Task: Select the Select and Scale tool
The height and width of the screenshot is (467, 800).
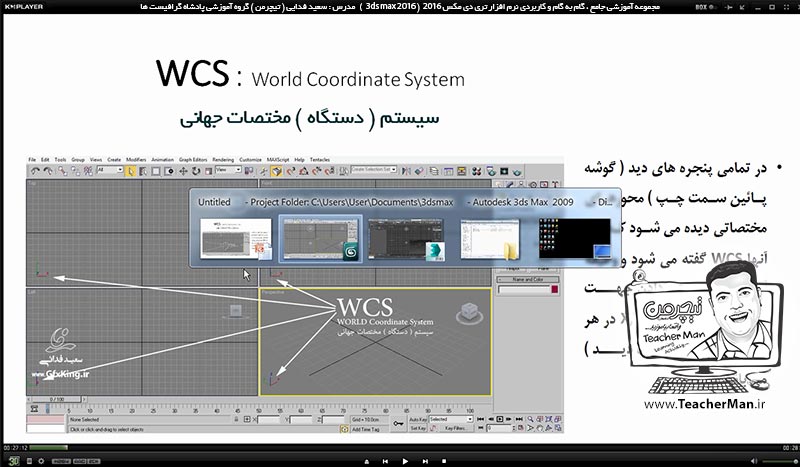Action: pyautogui.click(x=208, y=171)
